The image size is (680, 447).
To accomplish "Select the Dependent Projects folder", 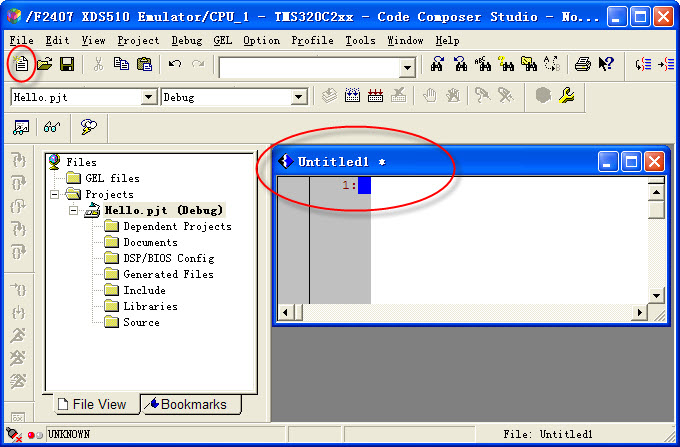I will [x=168, y=226].
